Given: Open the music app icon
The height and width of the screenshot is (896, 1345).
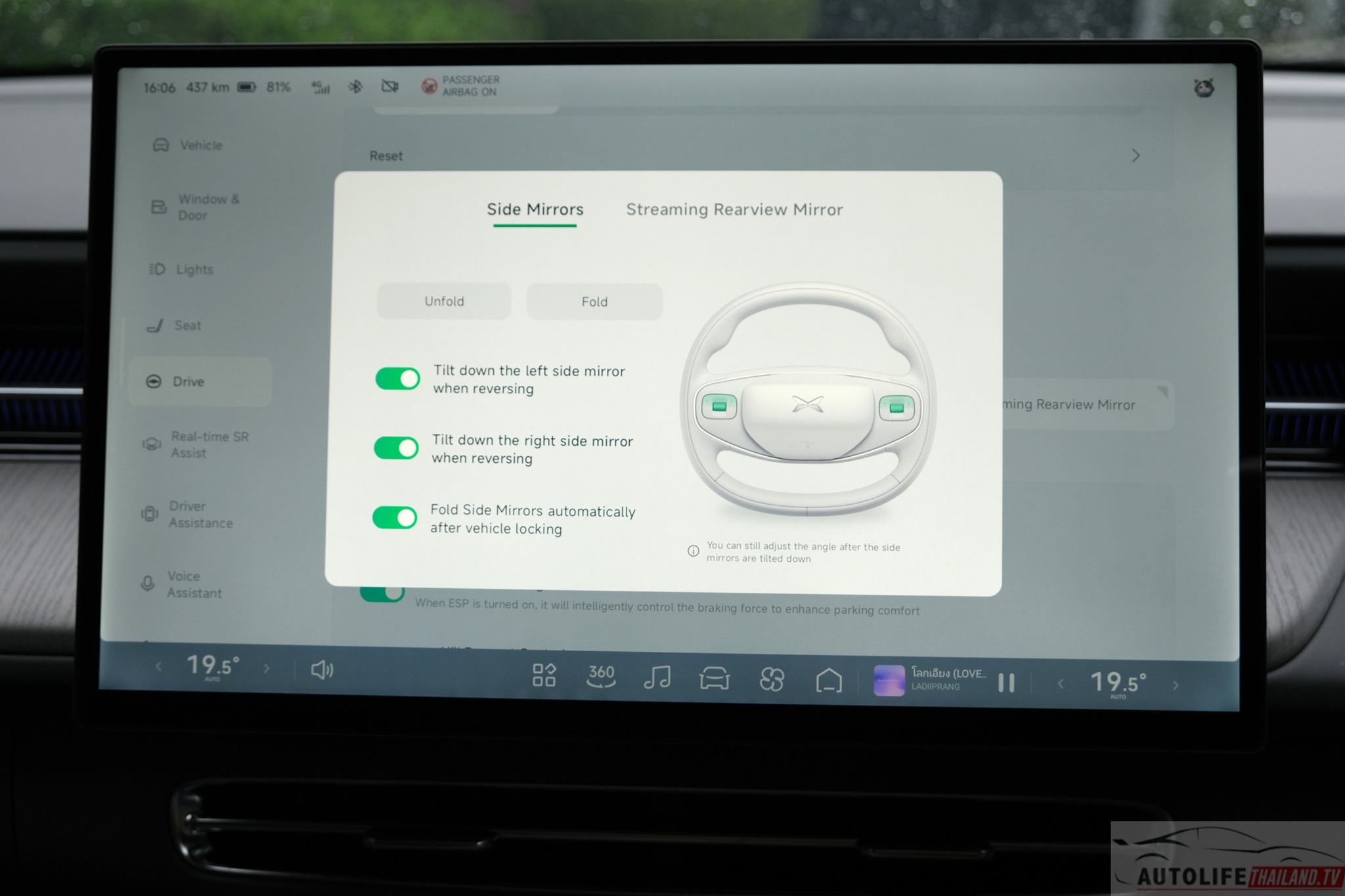Looking at the screenshot, I should (x=657, y=677).
